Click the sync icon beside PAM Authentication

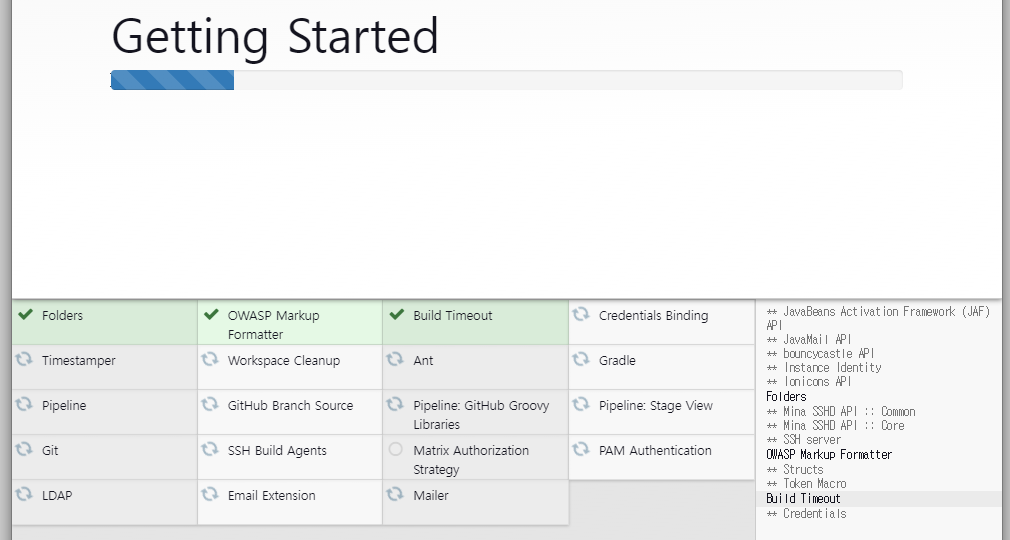[x=581, y=449]
